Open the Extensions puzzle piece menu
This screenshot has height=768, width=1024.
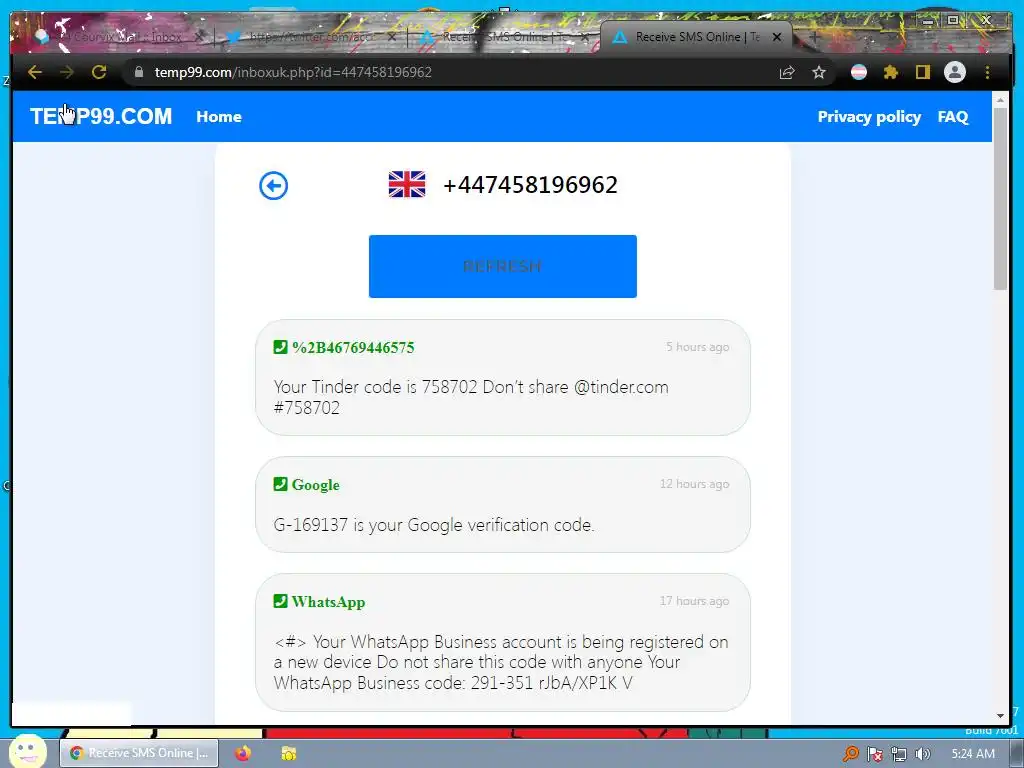[891, 72]
